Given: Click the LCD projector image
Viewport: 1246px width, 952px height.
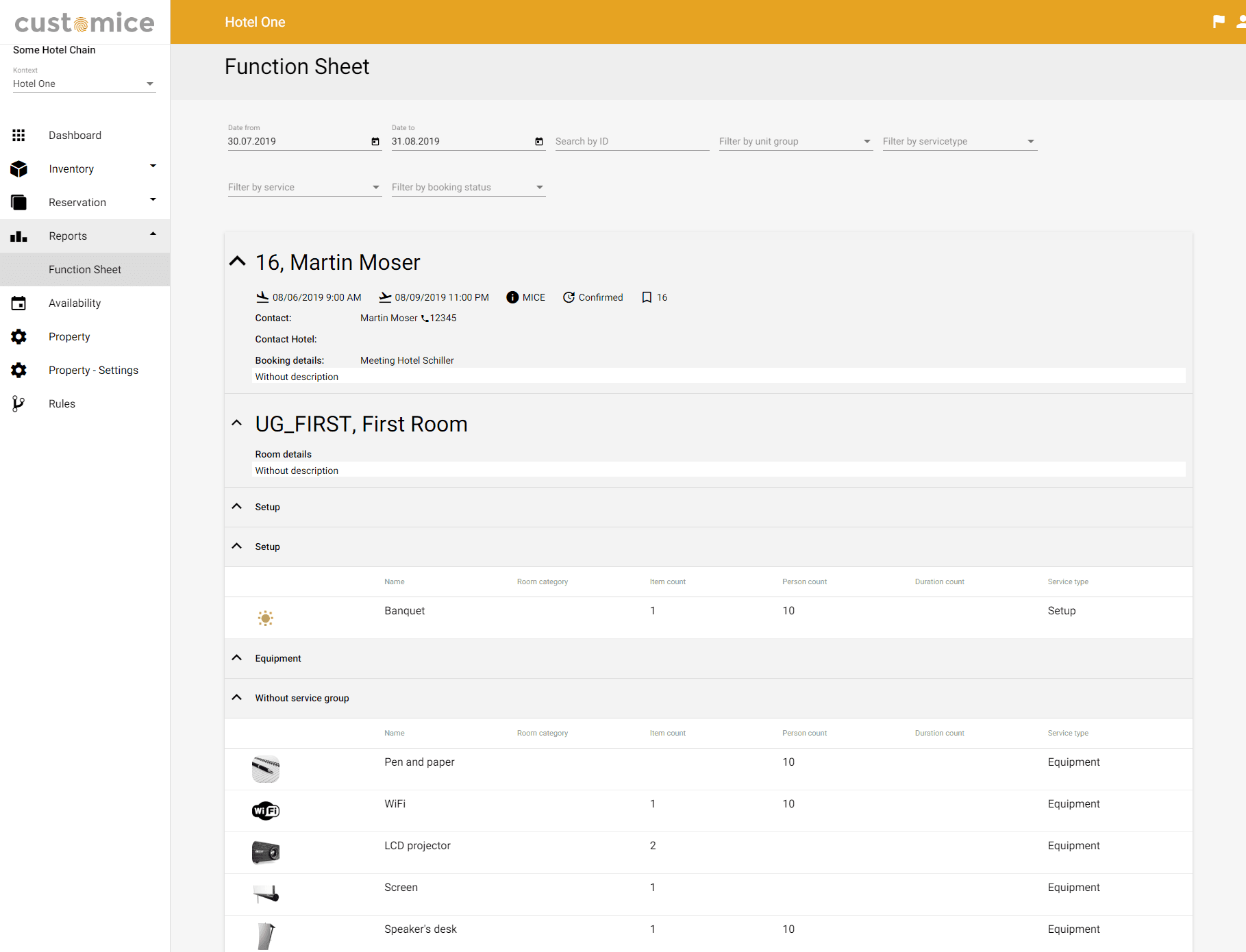Looking at the screenshot, I should click(266, 853).
